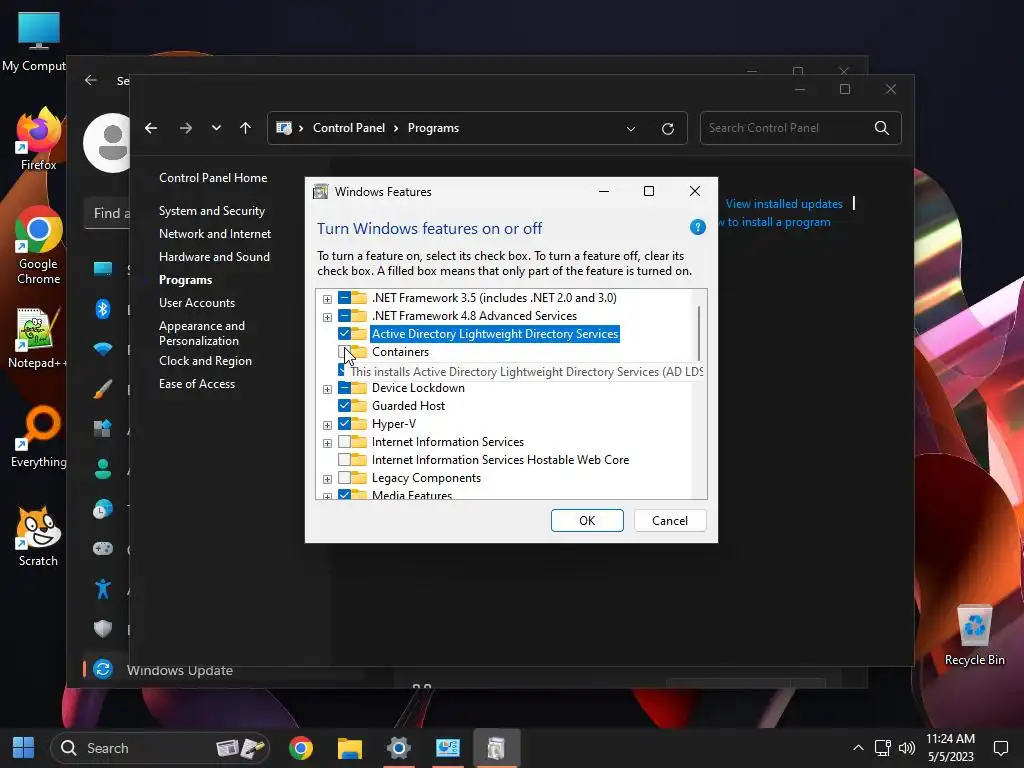Viewport: 1024px width, 768px height.
Task: Open View installed updates link
Action: point(784,204)
